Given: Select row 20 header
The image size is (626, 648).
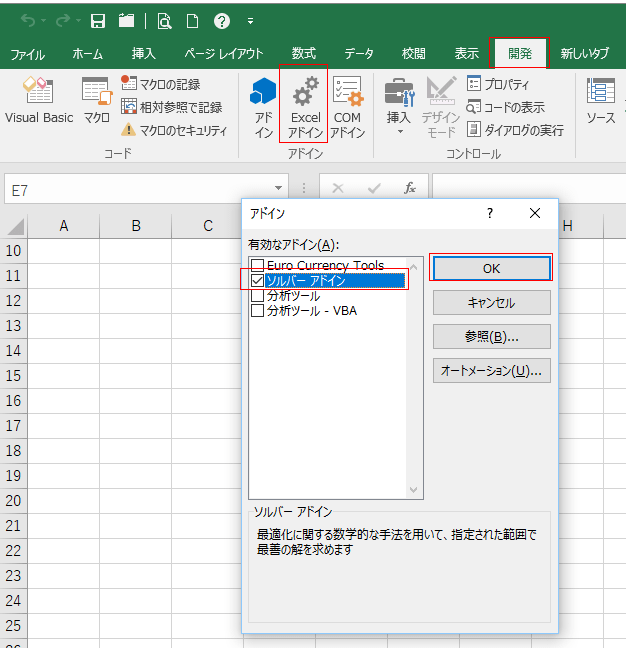Looking at the screenshot, I should point(14,501).
